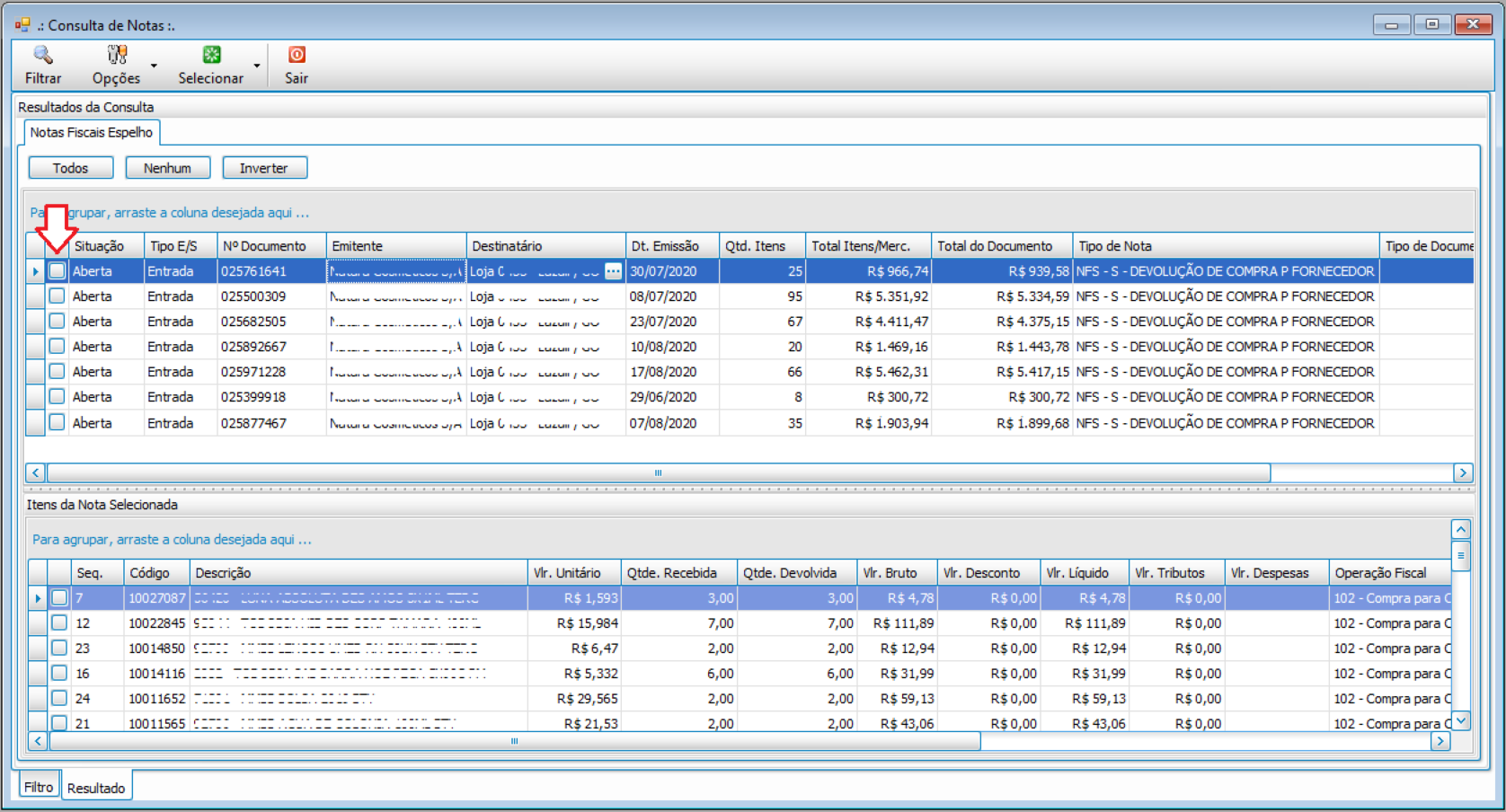Select unit value R$ 29,565 cell
The width and height of the screenshot is (1506, 812).
574,699
